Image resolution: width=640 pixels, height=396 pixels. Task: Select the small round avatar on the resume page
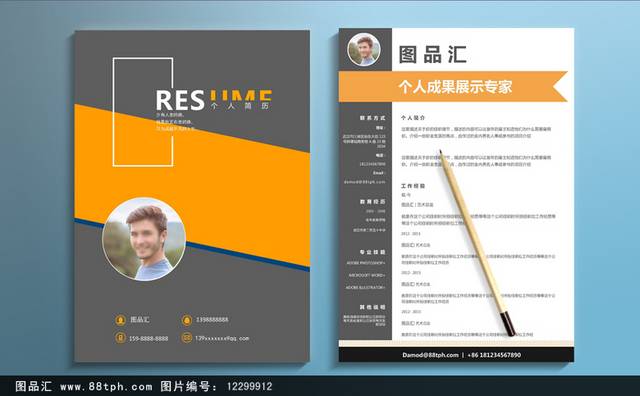[x=364, y=50]
